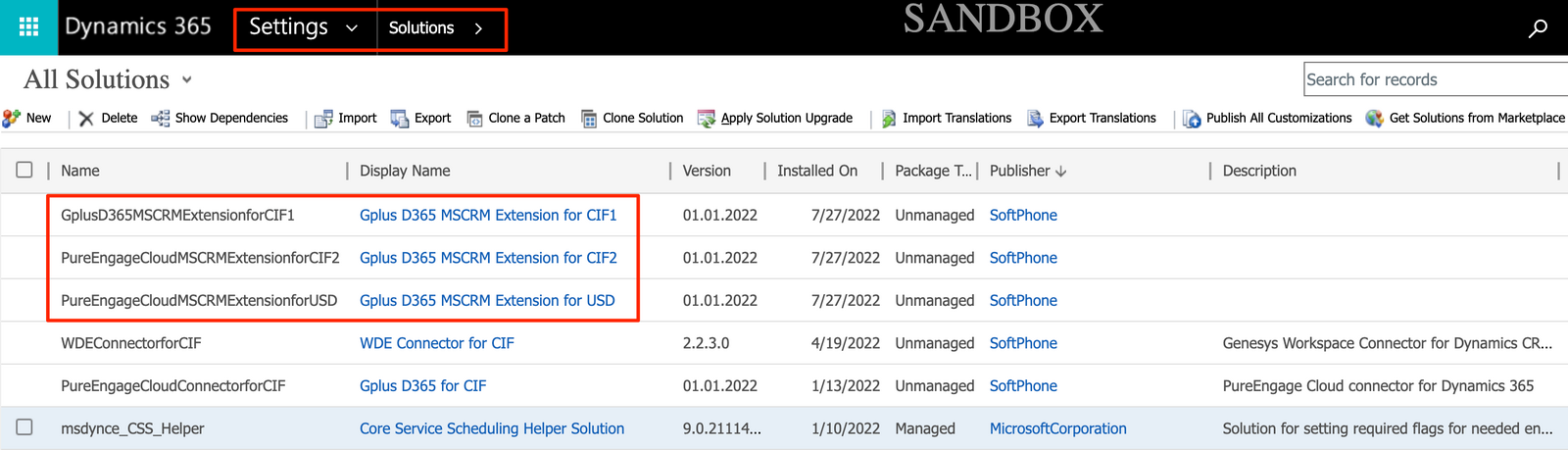Viewport: 1568px width, 450px height.
Task: Click the Publish All Customizations label
Action: point(1279,118)
